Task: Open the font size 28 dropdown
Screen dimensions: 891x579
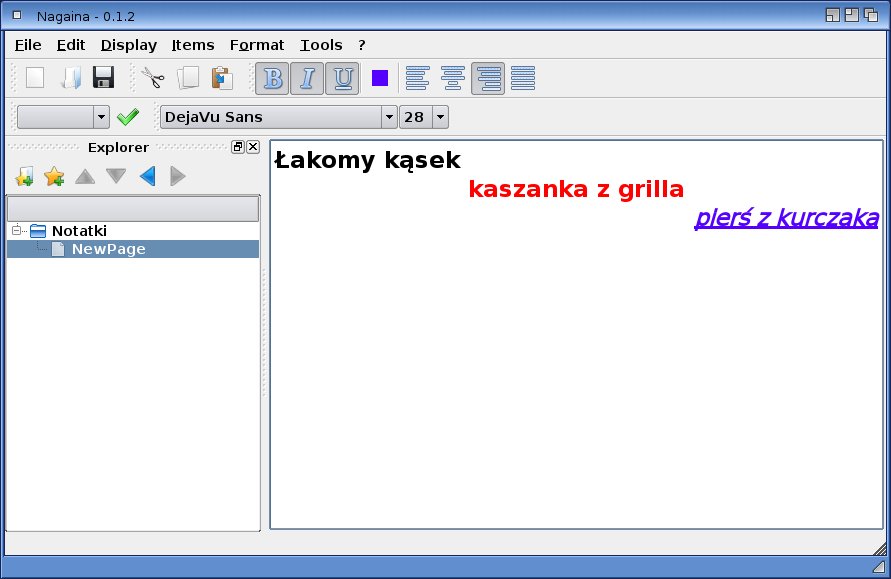Action: 440,117
